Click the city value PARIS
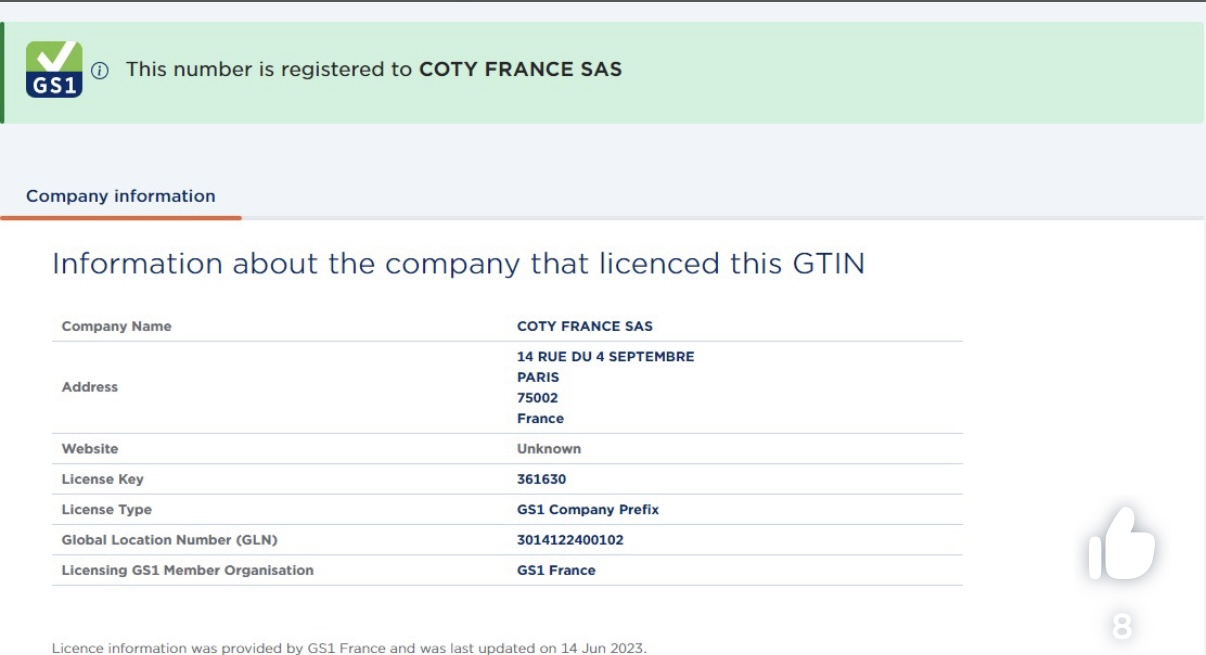The image size is (1206, 655). click(x=538, y=377)
